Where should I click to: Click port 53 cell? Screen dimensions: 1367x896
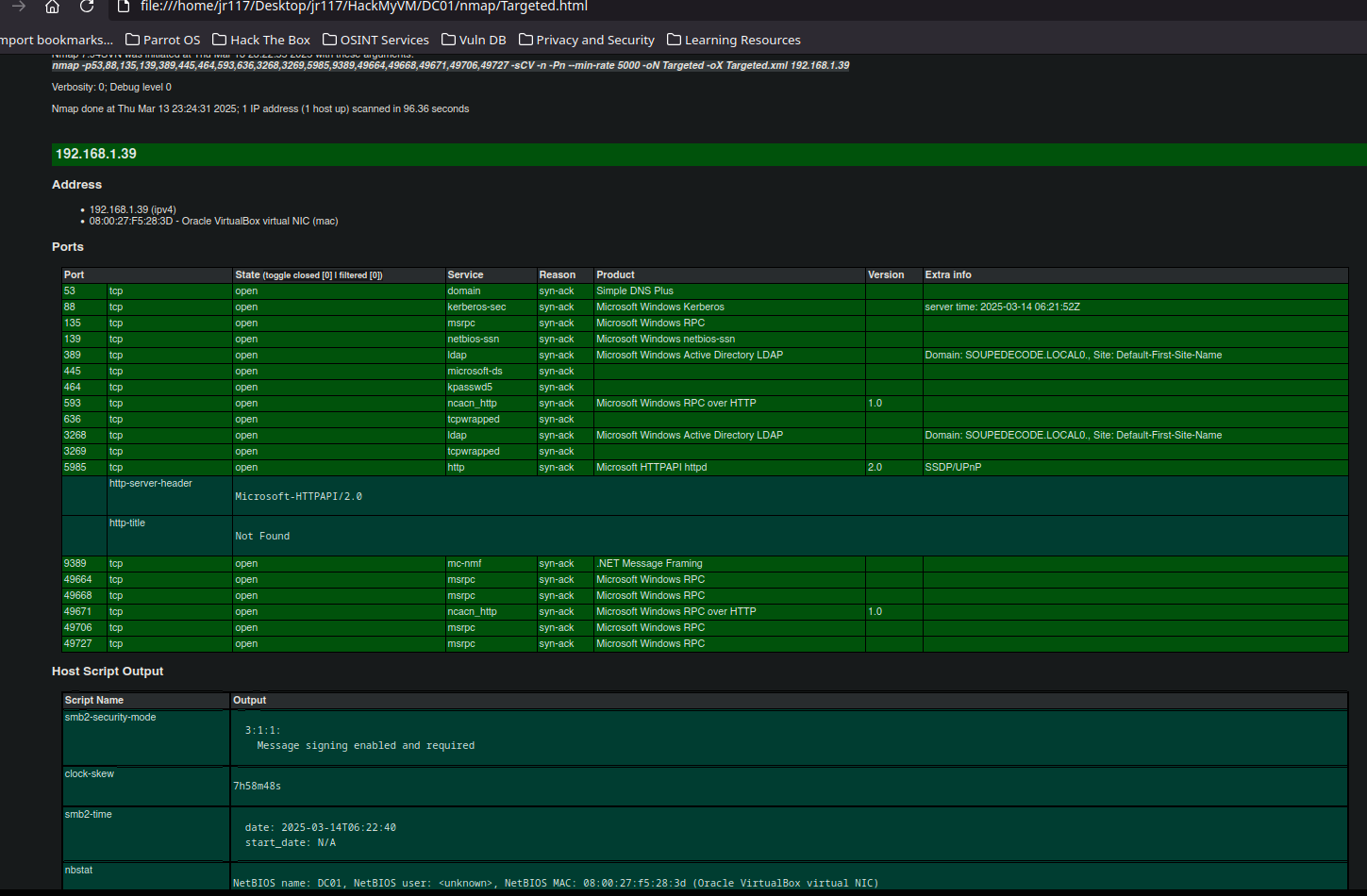pos(84,291)
